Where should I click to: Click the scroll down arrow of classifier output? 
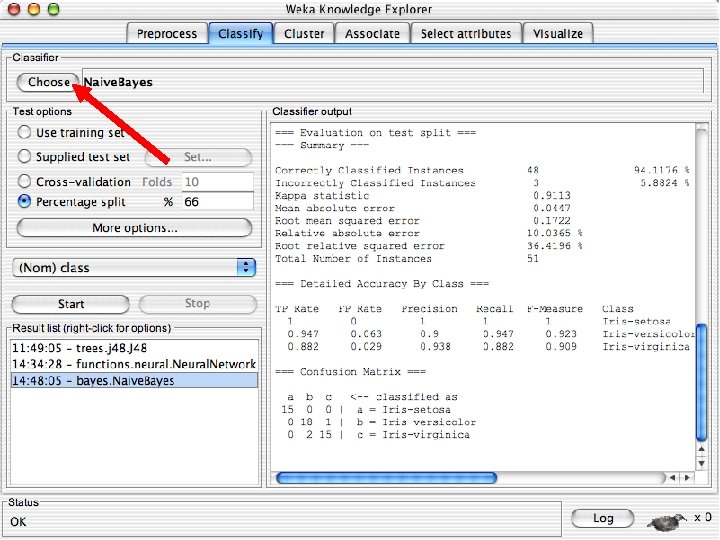tap(702, 463)
